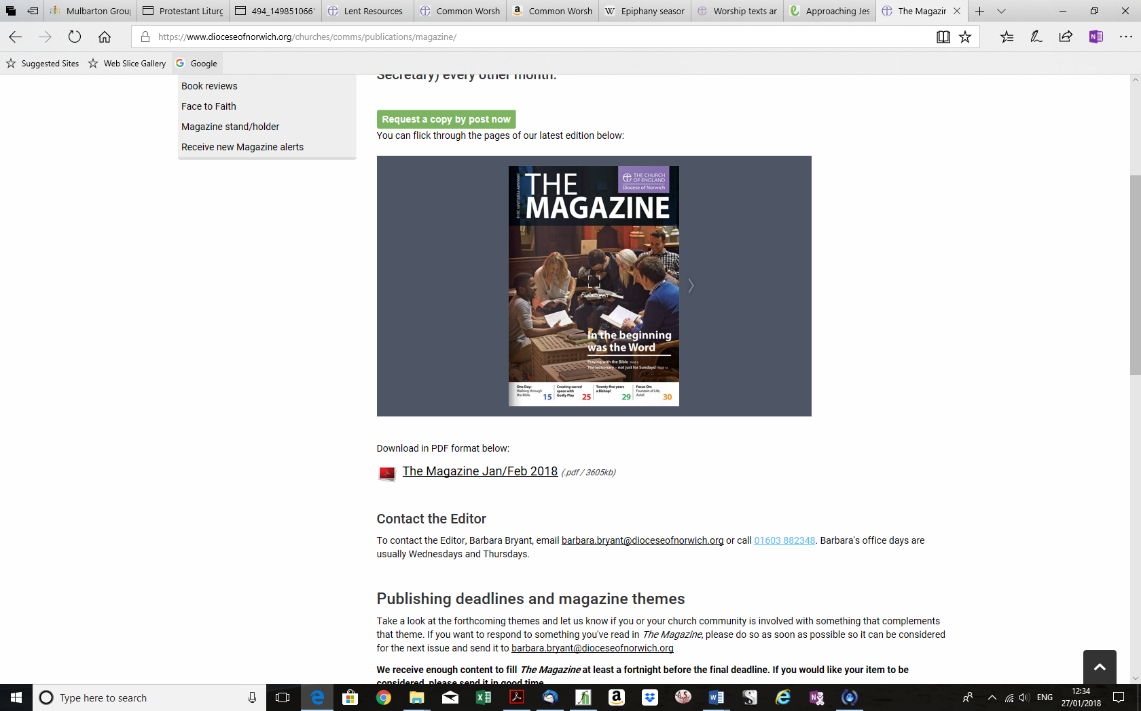1141x711 pixels.
Task: Set these tabs aside
Action: click(x=33, y=11)
